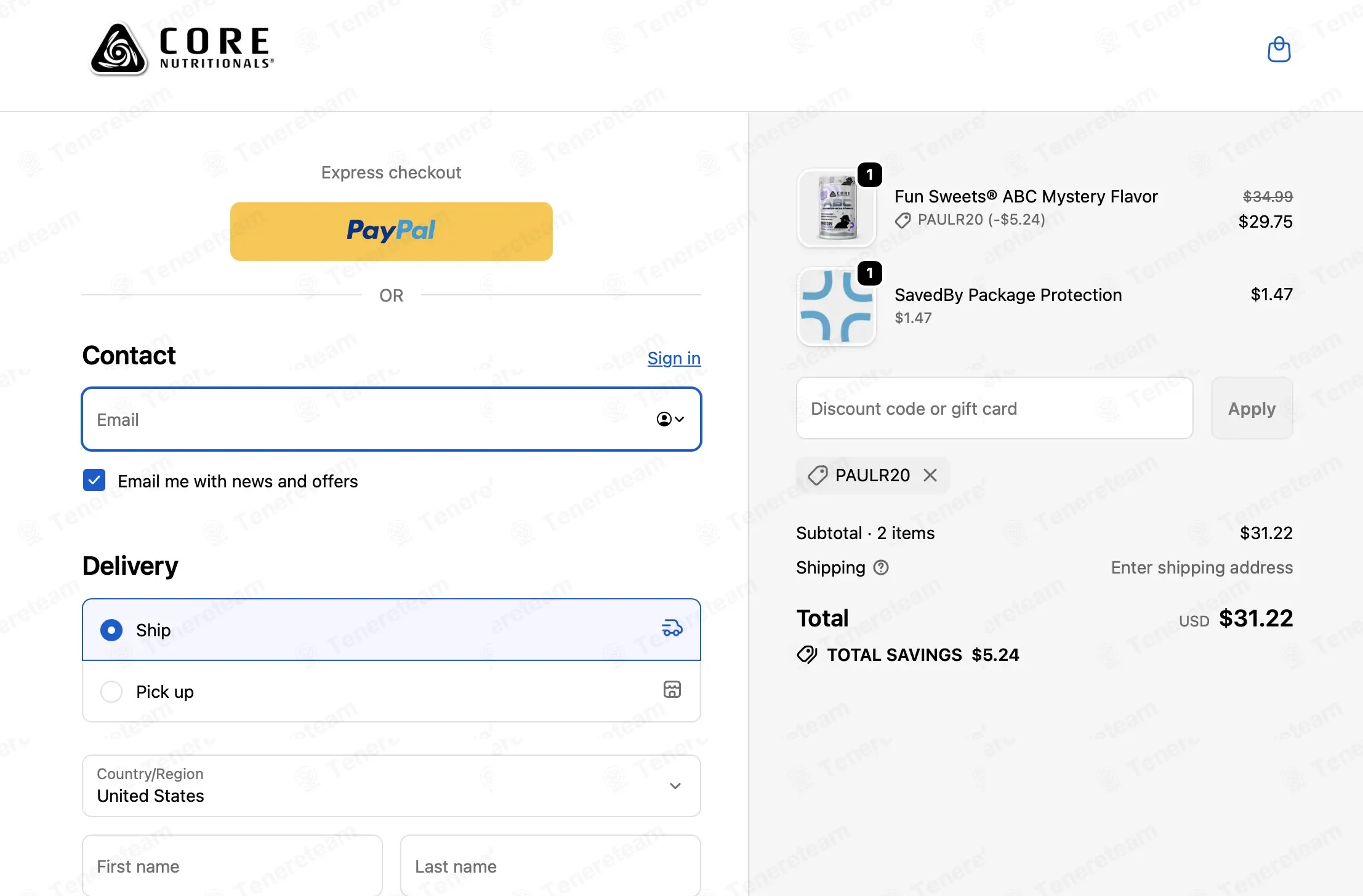Click the store icon on Pick up
Screen dimensions: 1363x896
click(x=672, y=689)
